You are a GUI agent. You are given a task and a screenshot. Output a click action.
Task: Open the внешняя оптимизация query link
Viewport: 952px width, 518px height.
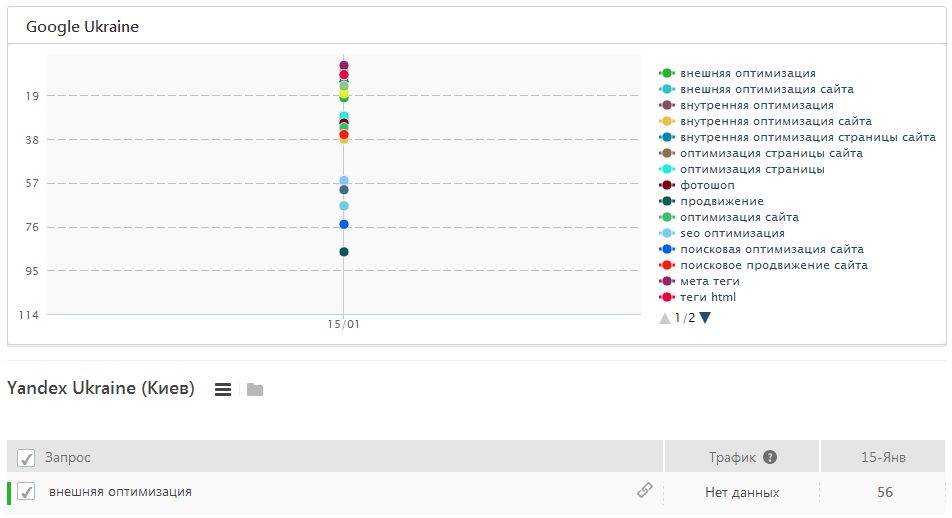coord(120,492)
